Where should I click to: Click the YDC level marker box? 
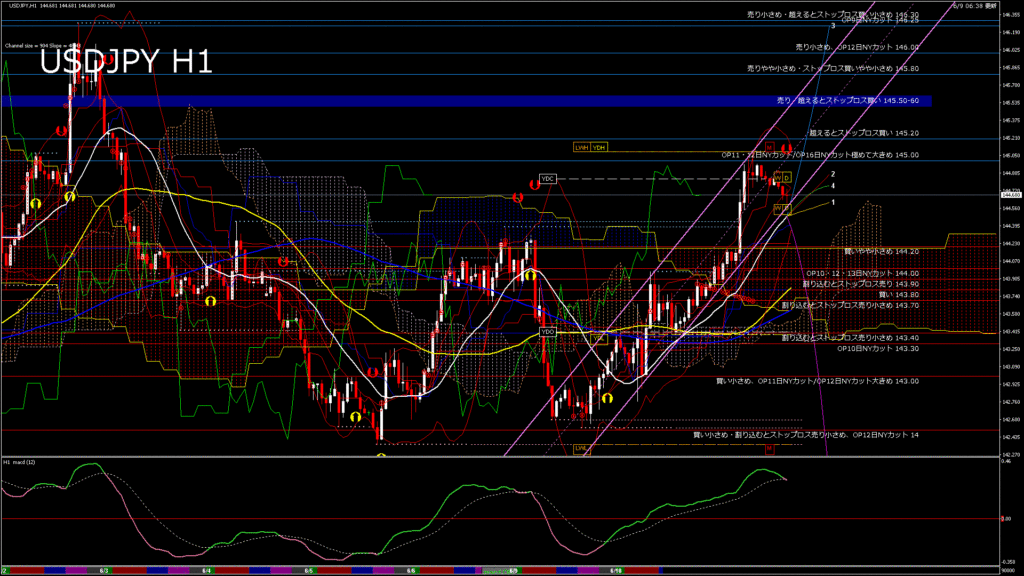[547, 179]
